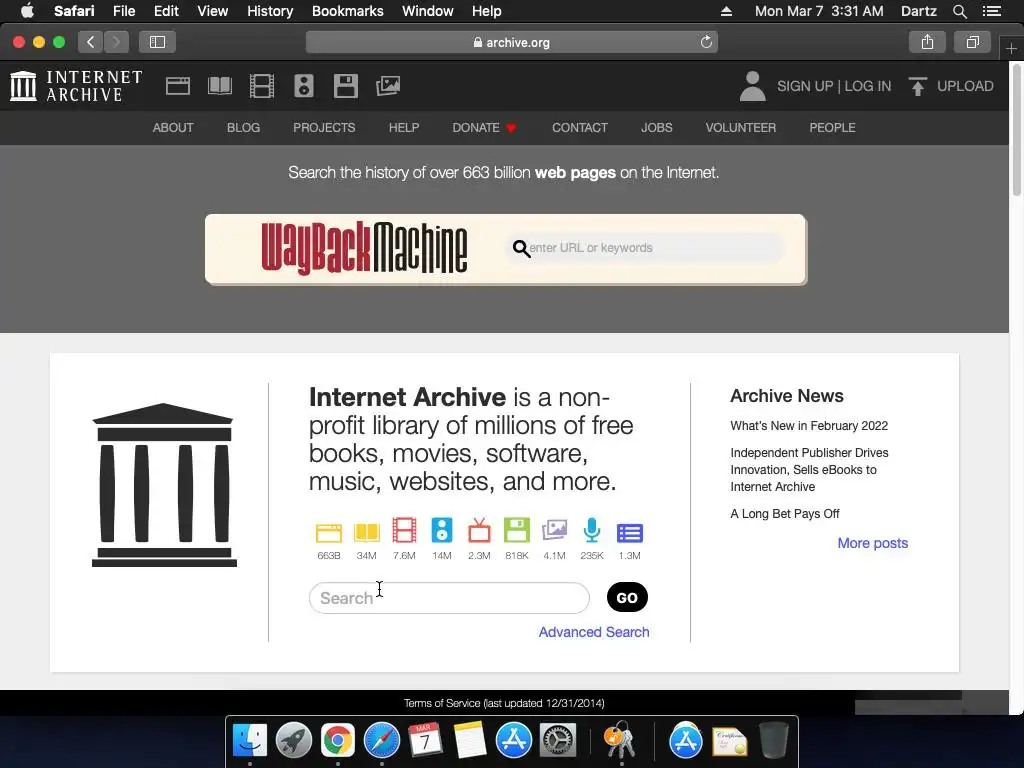Open the ABOUT page link
The width and height of the screenshot is (1024, 768).
tap(173, 127)
